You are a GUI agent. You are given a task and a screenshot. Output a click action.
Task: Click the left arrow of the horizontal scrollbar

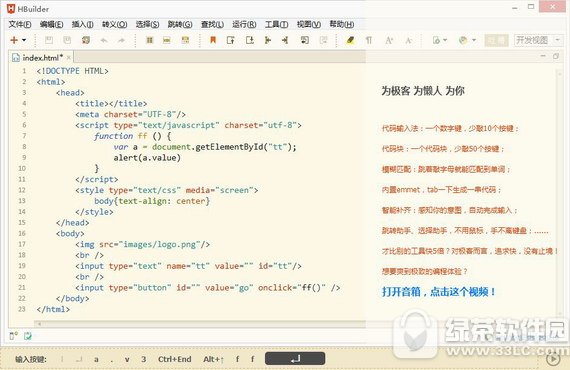39,324
